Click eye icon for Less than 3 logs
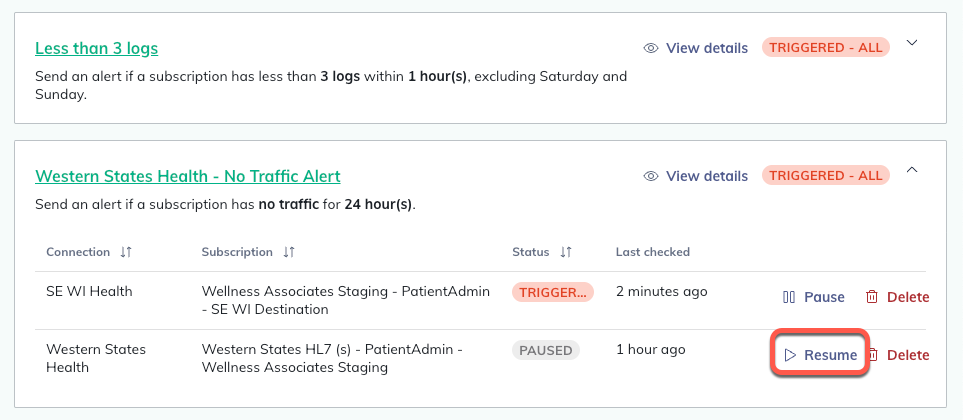Viewport: 963px width, 420px height. coord(651,48)
